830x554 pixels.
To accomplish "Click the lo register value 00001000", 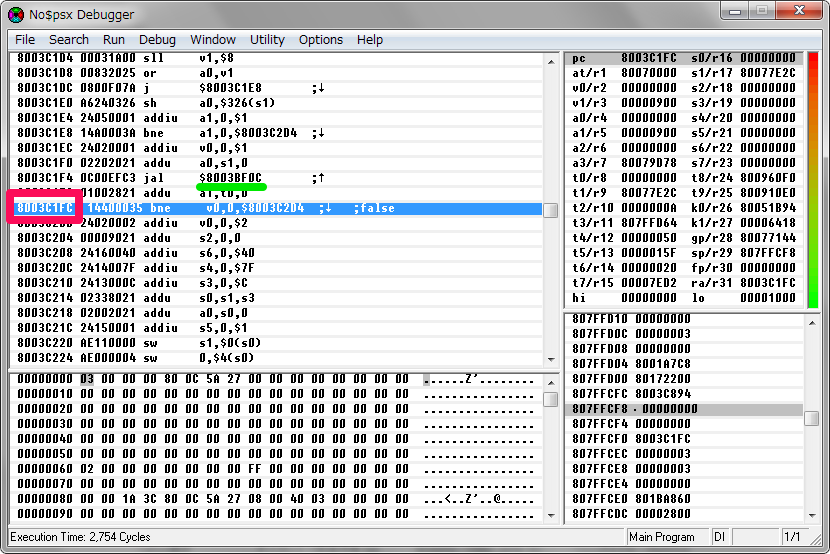I will [768, 298].
